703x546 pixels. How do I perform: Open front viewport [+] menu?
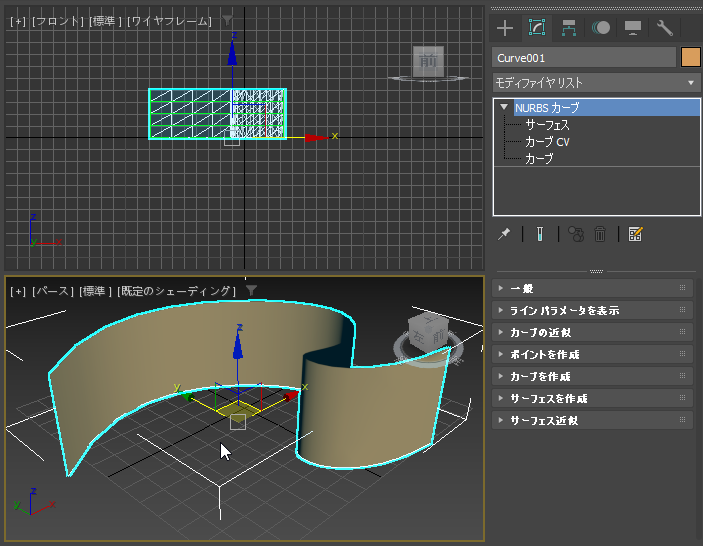18,21
